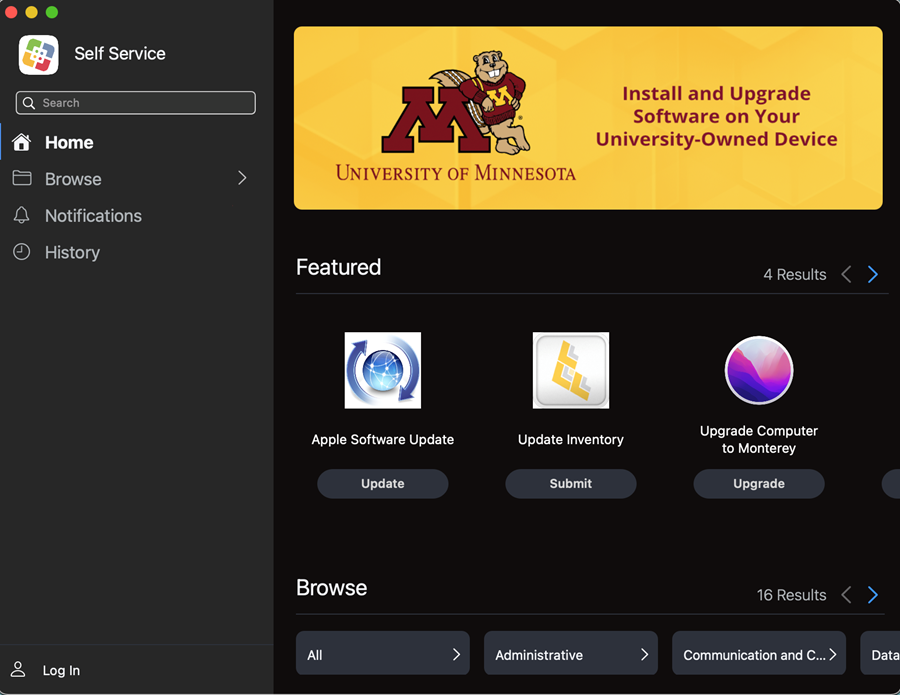Click the Apple Software Update globe icon
This screenshot has width=900, height=695.
[x=383, y=370]
